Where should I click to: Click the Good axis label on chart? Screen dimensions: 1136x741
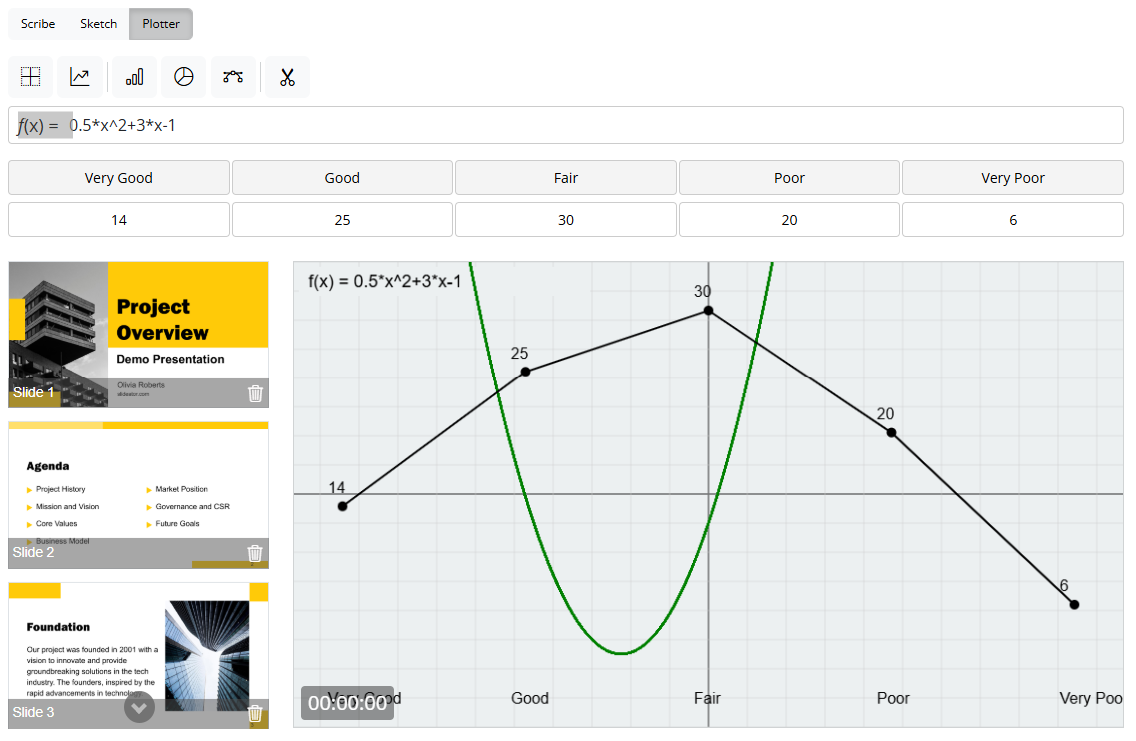tap(530, 698)
